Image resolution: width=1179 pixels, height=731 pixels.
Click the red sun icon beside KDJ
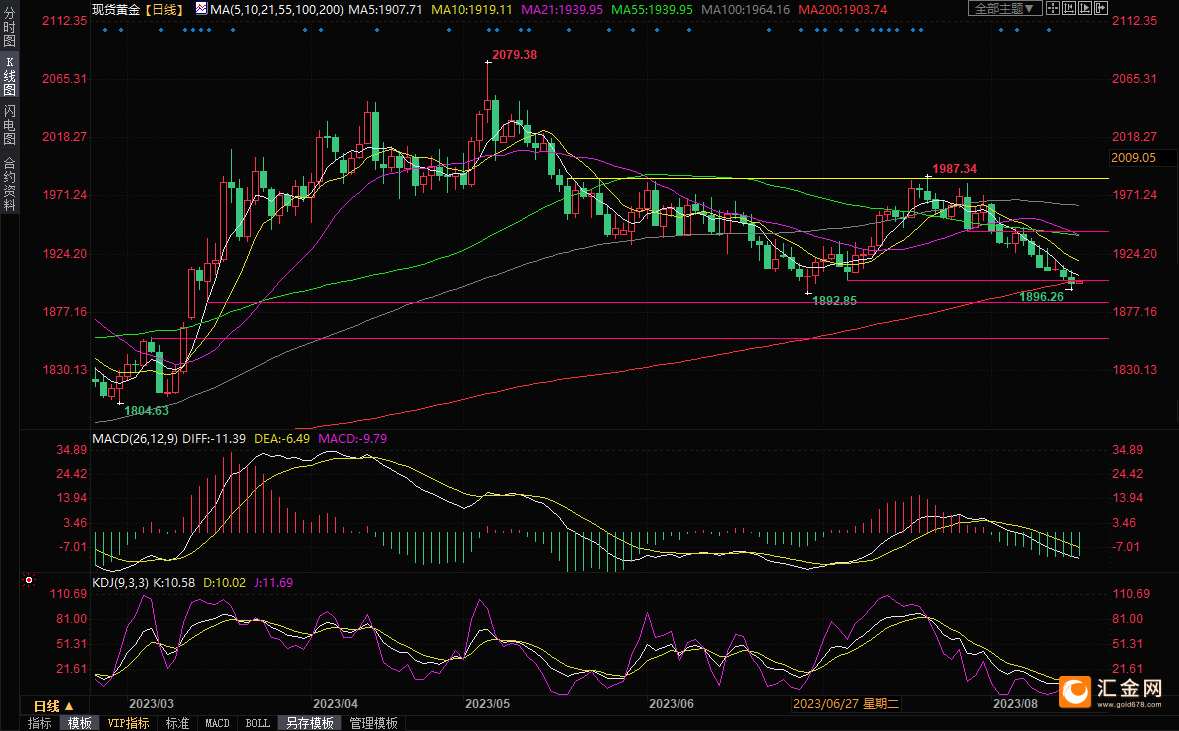[29, 580]
